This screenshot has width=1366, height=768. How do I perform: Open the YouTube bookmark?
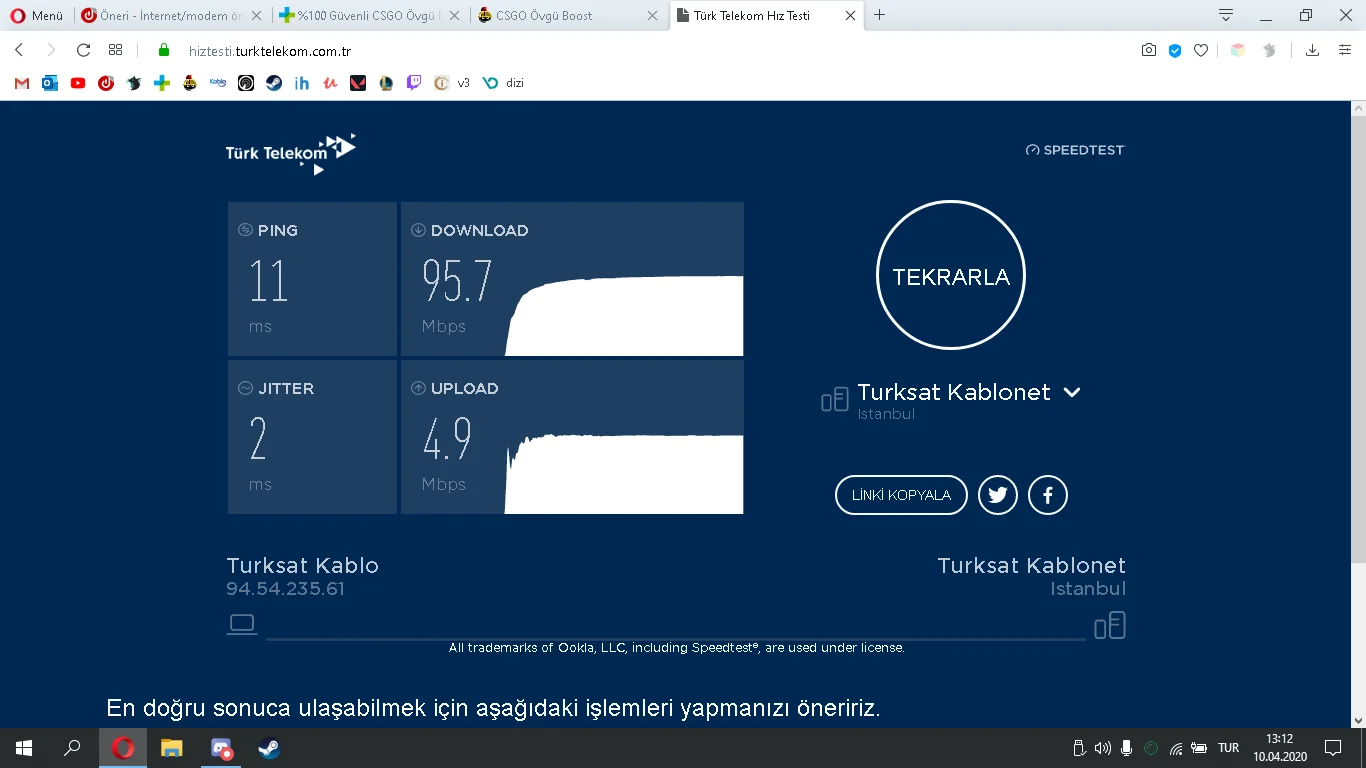coord(77,83)
